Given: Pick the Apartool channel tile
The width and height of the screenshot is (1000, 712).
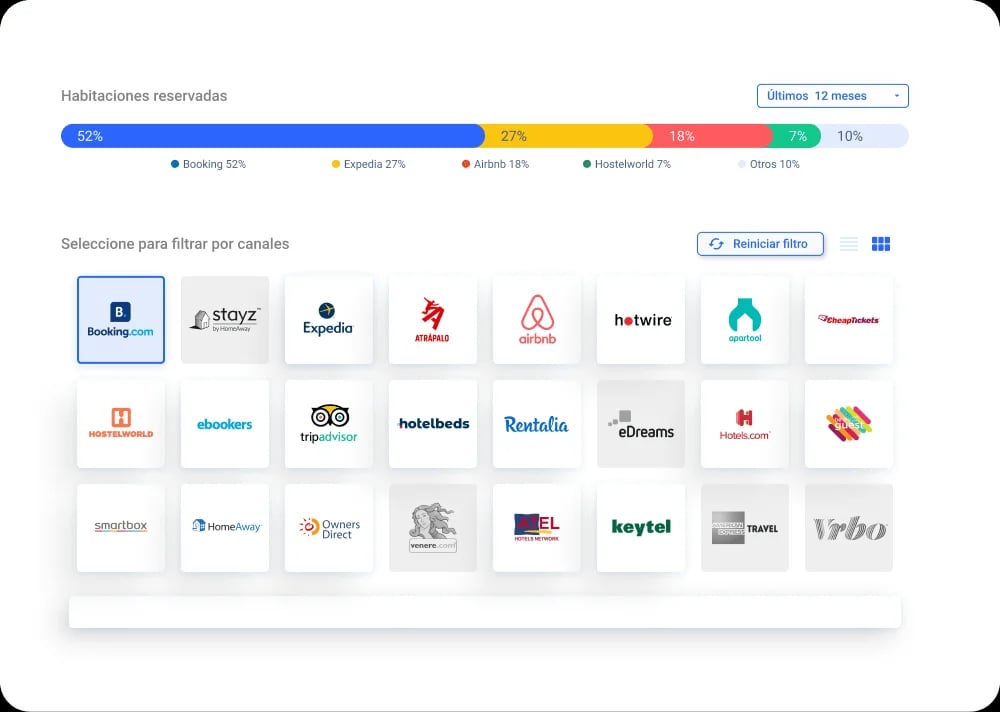Looking at the screenshot, I should coord(744,320).
